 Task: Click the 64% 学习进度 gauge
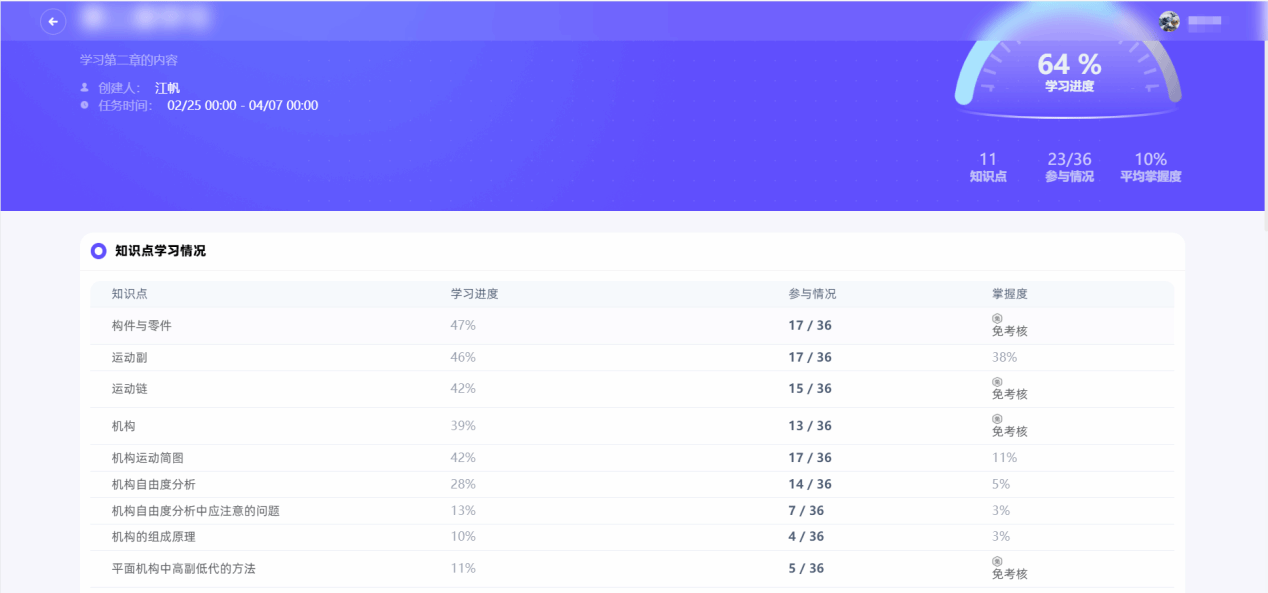(x=1069, y=72)
